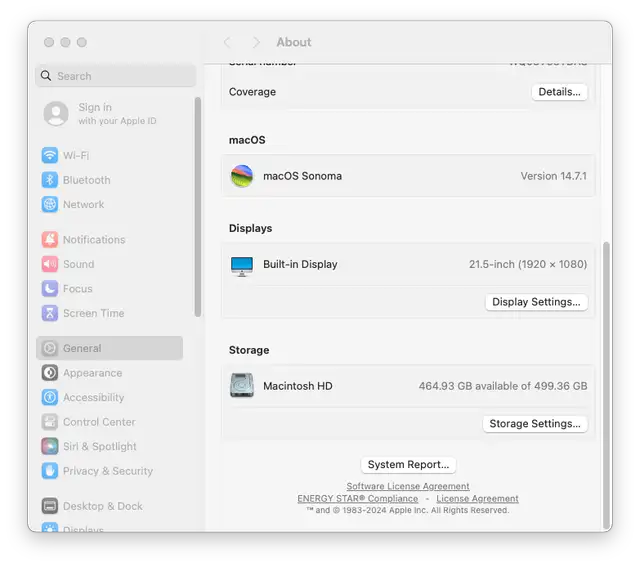
Task: Click the Desktop & Dock icon
Action: 50,506
